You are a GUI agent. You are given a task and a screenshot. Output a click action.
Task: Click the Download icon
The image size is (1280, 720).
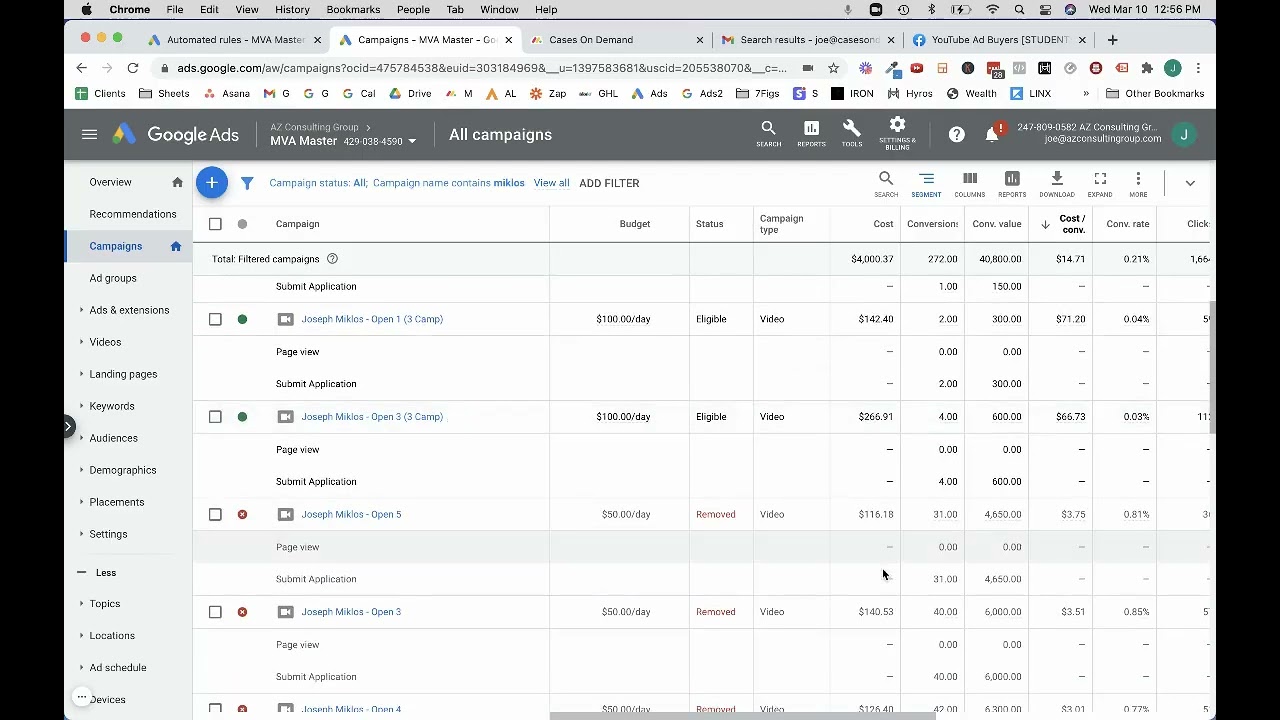click(x=1057, y=184)
